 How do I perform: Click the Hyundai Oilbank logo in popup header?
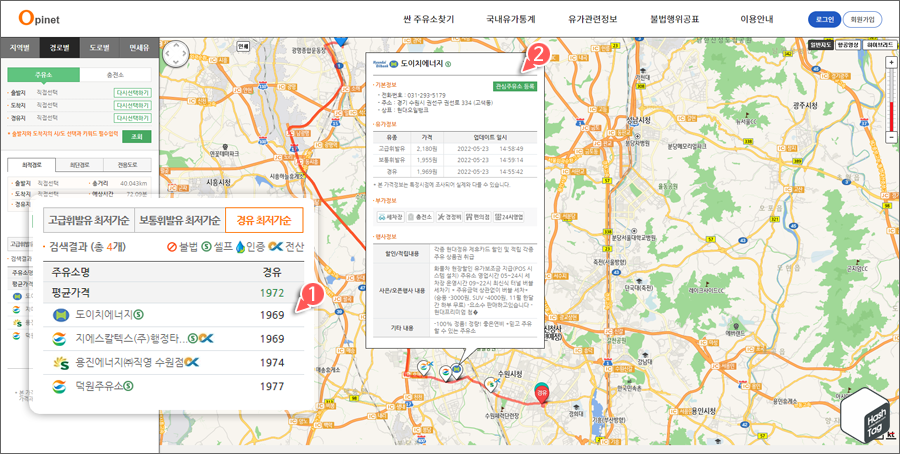point(386,62)
